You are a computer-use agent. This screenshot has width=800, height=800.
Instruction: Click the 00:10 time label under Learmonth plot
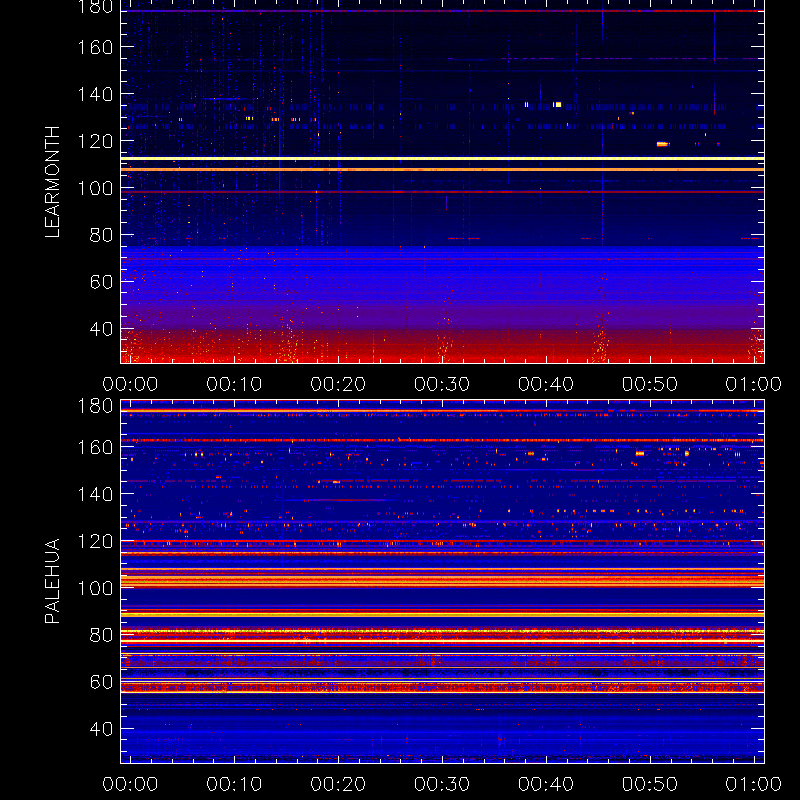[234, 384]
